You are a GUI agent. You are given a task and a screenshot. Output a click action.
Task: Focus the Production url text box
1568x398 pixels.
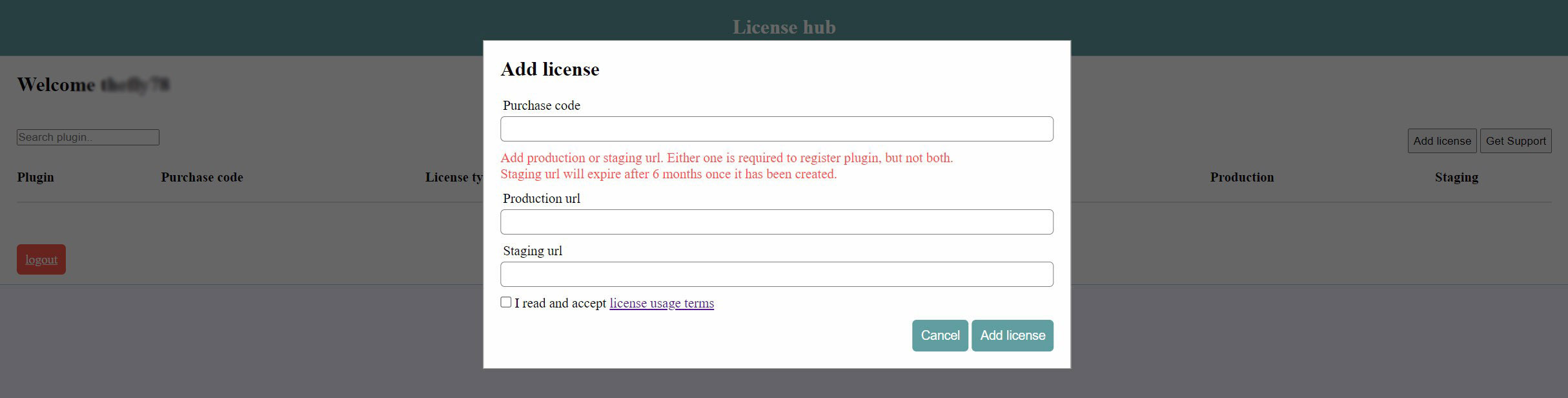(x=776, y=222)
